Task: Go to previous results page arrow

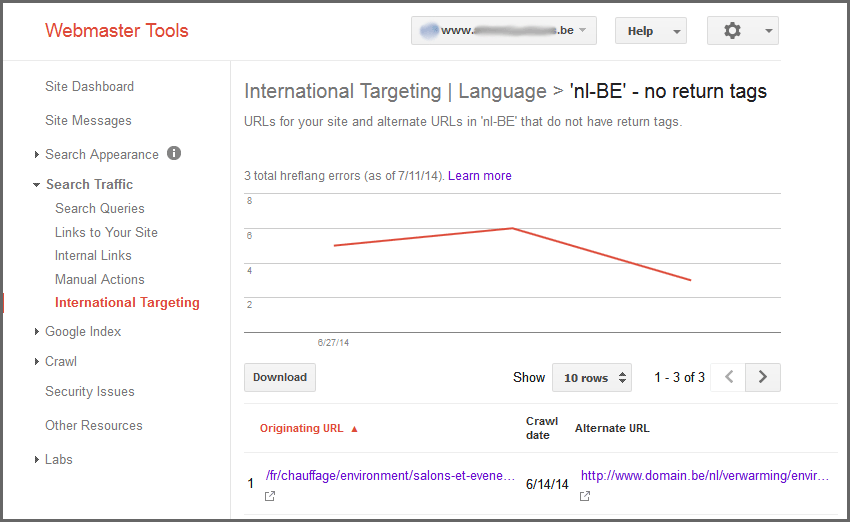Action: pos(729,377)
